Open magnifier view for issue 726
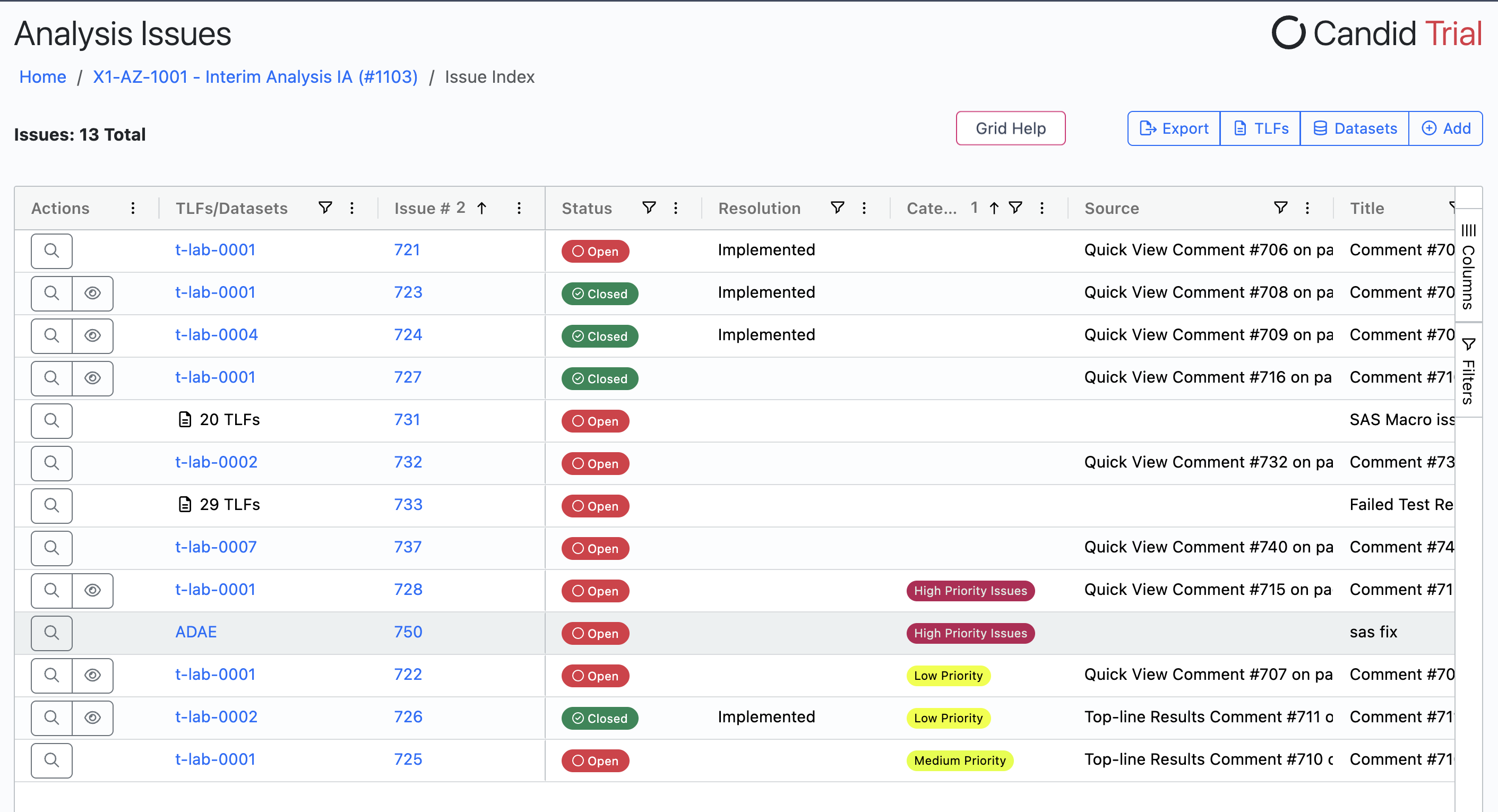 (51, 718)
